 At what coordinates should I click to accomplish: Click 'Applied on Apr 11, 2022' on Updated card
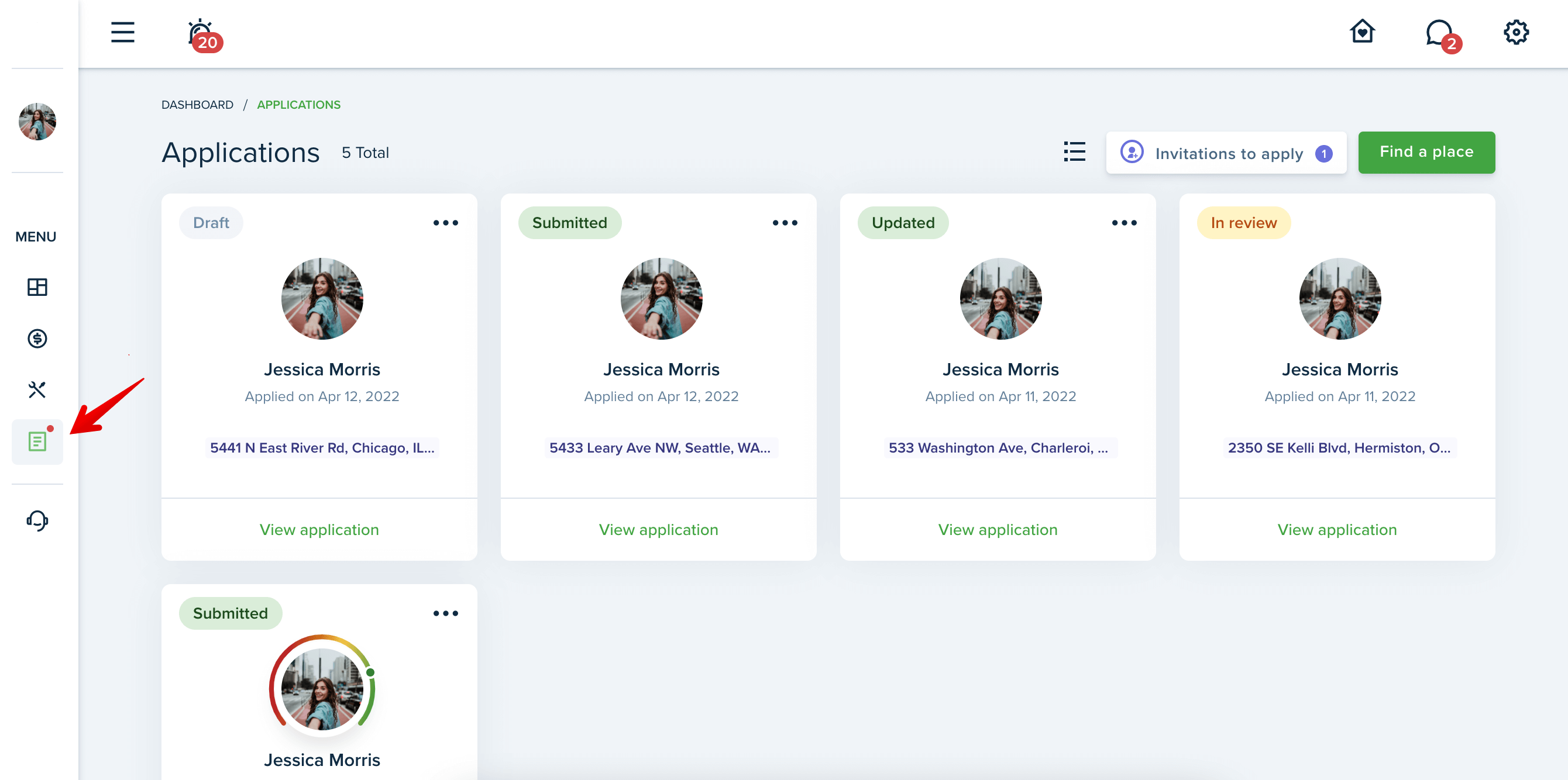1000,396
